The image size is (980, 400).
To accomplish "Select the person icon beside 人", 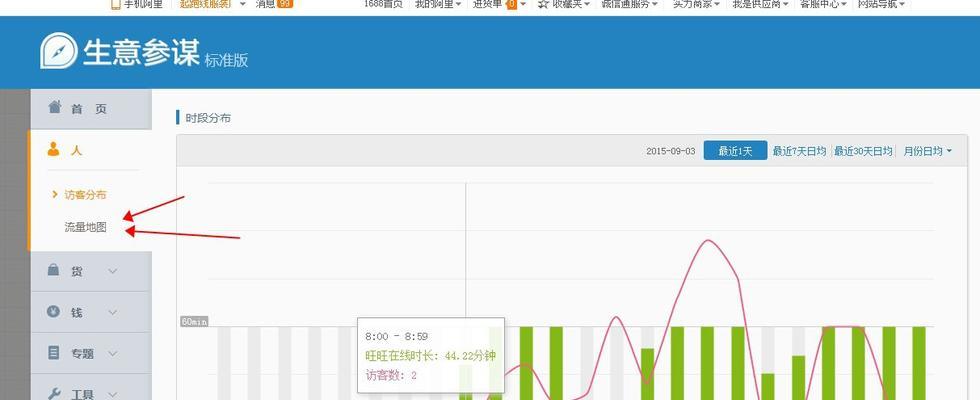I will pos(54,149).
